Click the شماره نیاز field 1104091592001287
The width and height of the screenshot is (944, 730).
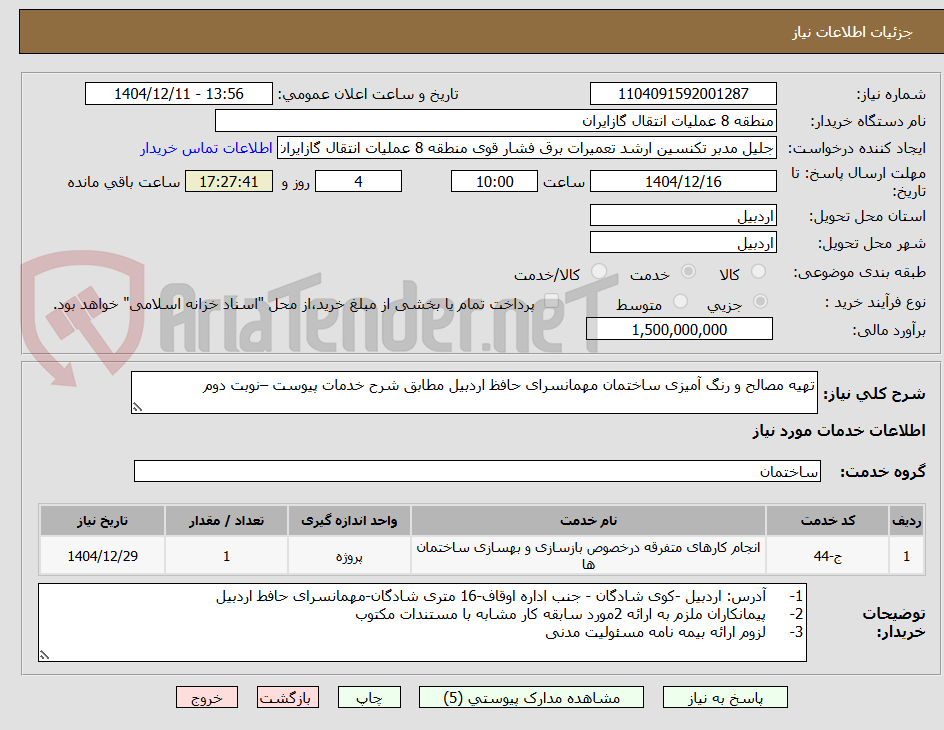pos(683,94)
